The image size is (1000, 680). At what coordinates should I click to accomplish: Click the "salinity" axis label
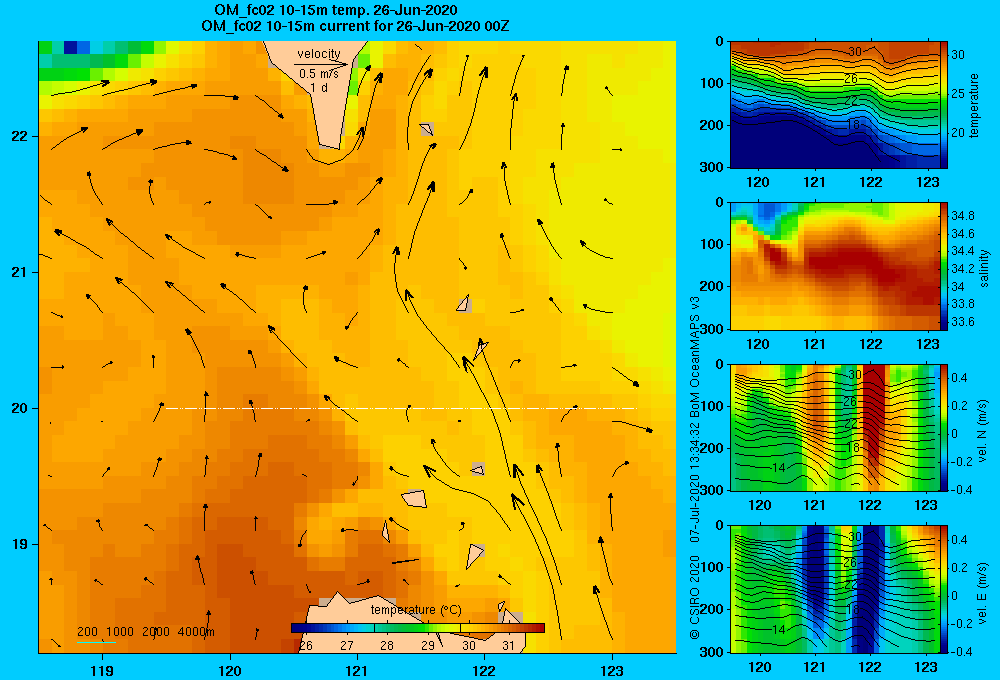[983, 268]
